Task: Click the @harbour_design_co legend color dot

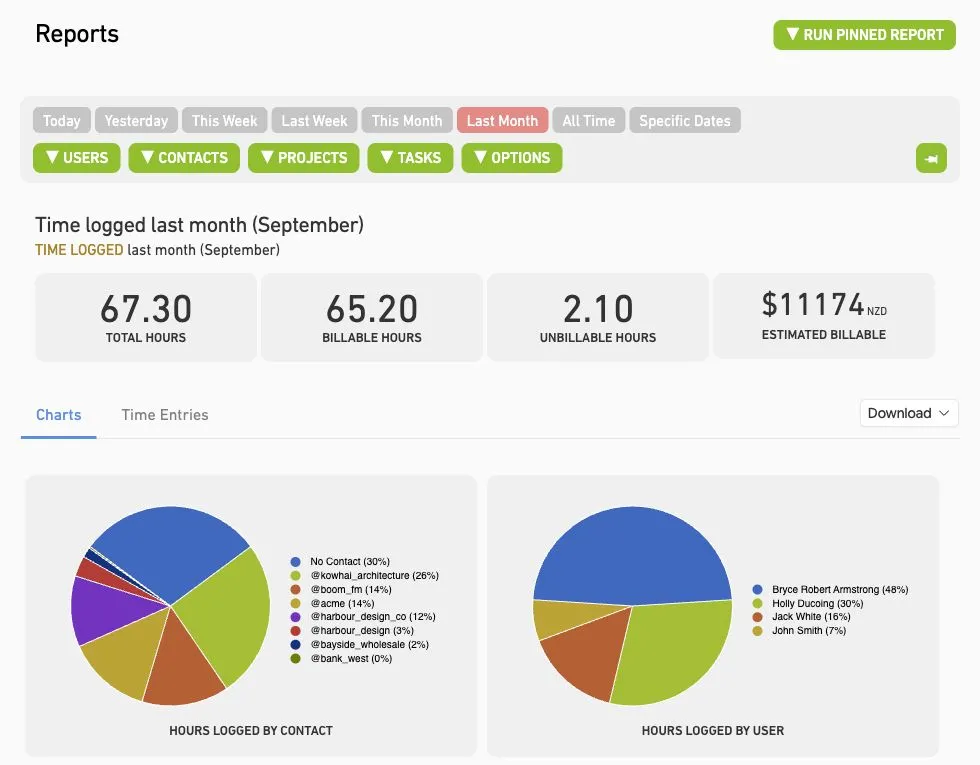Action: click(296, 617)
